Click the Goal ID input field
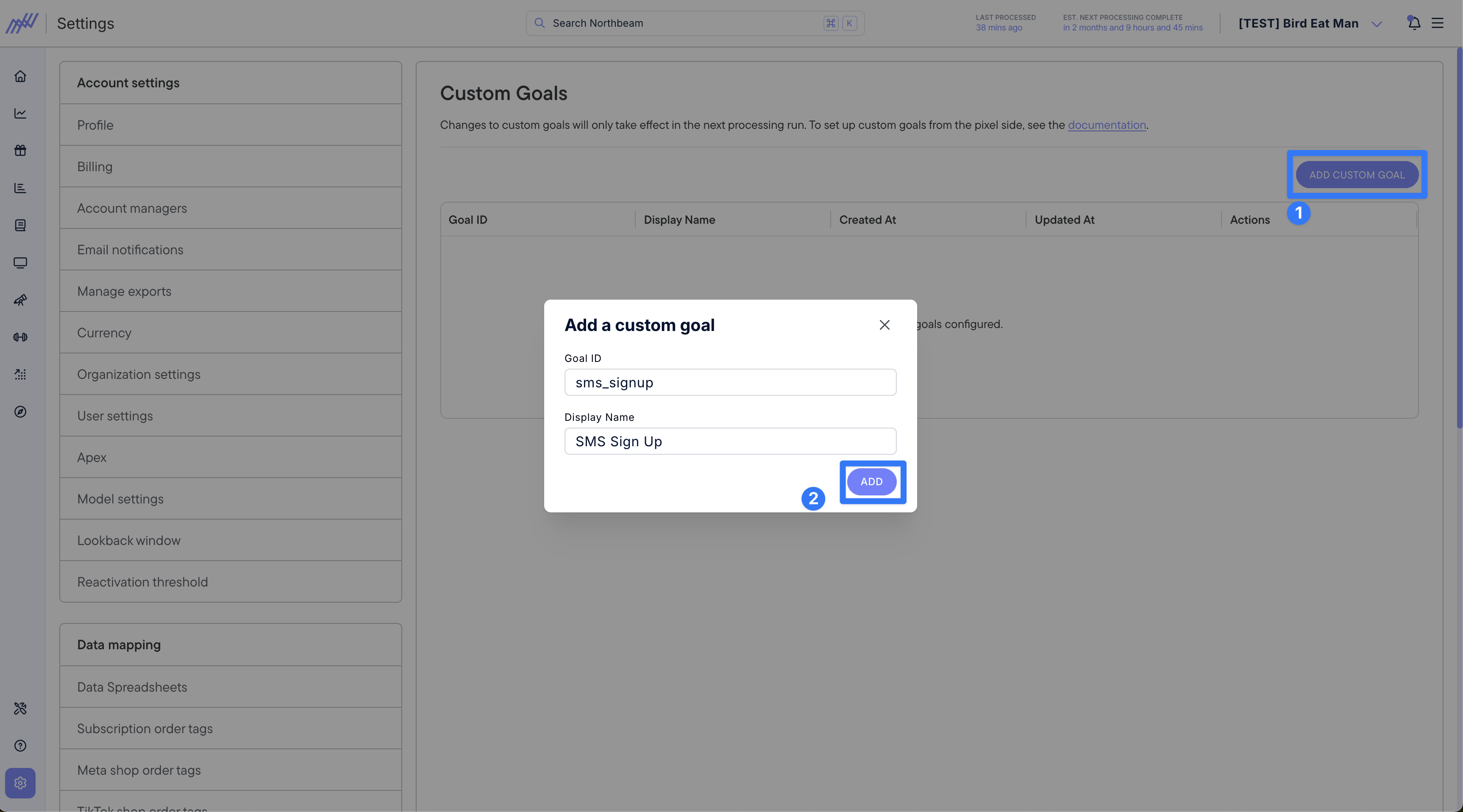 pyautogui.click(x=730, y=383)
